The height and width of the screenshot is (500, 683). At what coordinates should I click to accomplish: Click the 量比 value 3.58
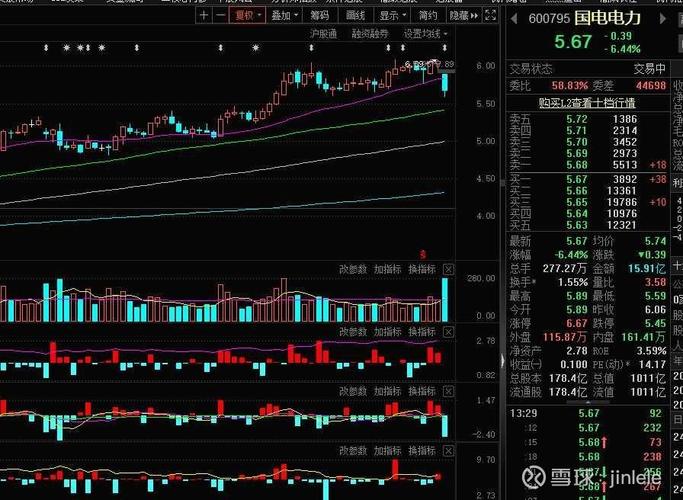655,282
